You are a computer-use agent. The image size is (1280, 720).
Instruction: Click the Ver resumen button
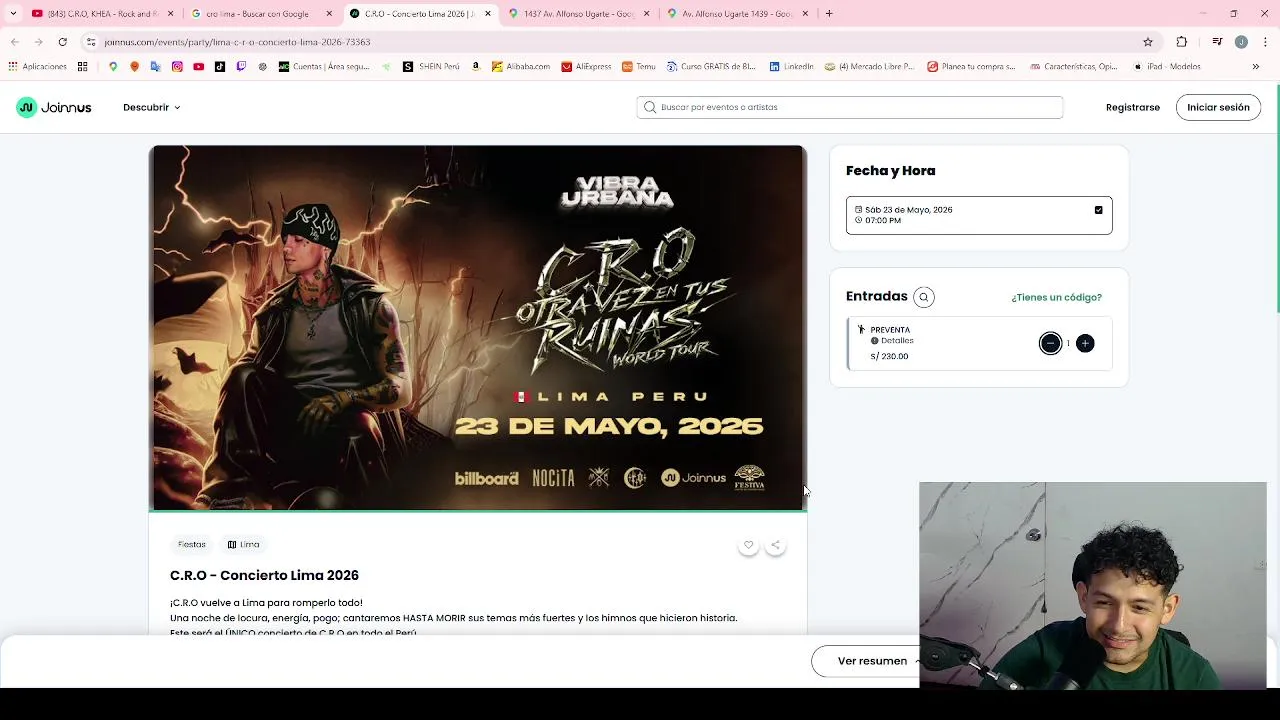(x=872, y=661)
